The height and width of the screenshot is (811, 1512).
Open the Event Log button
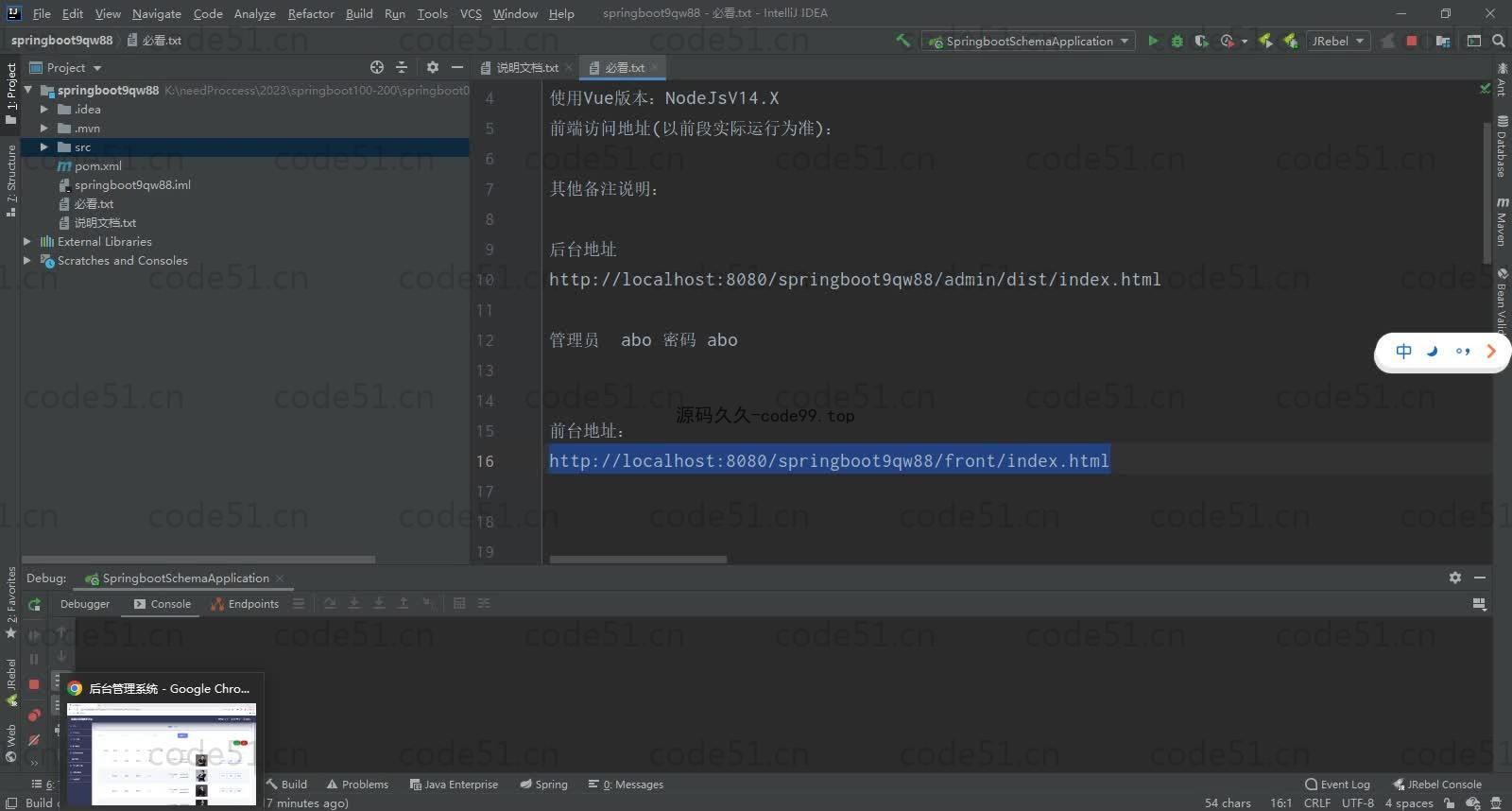coord(1337,784)
